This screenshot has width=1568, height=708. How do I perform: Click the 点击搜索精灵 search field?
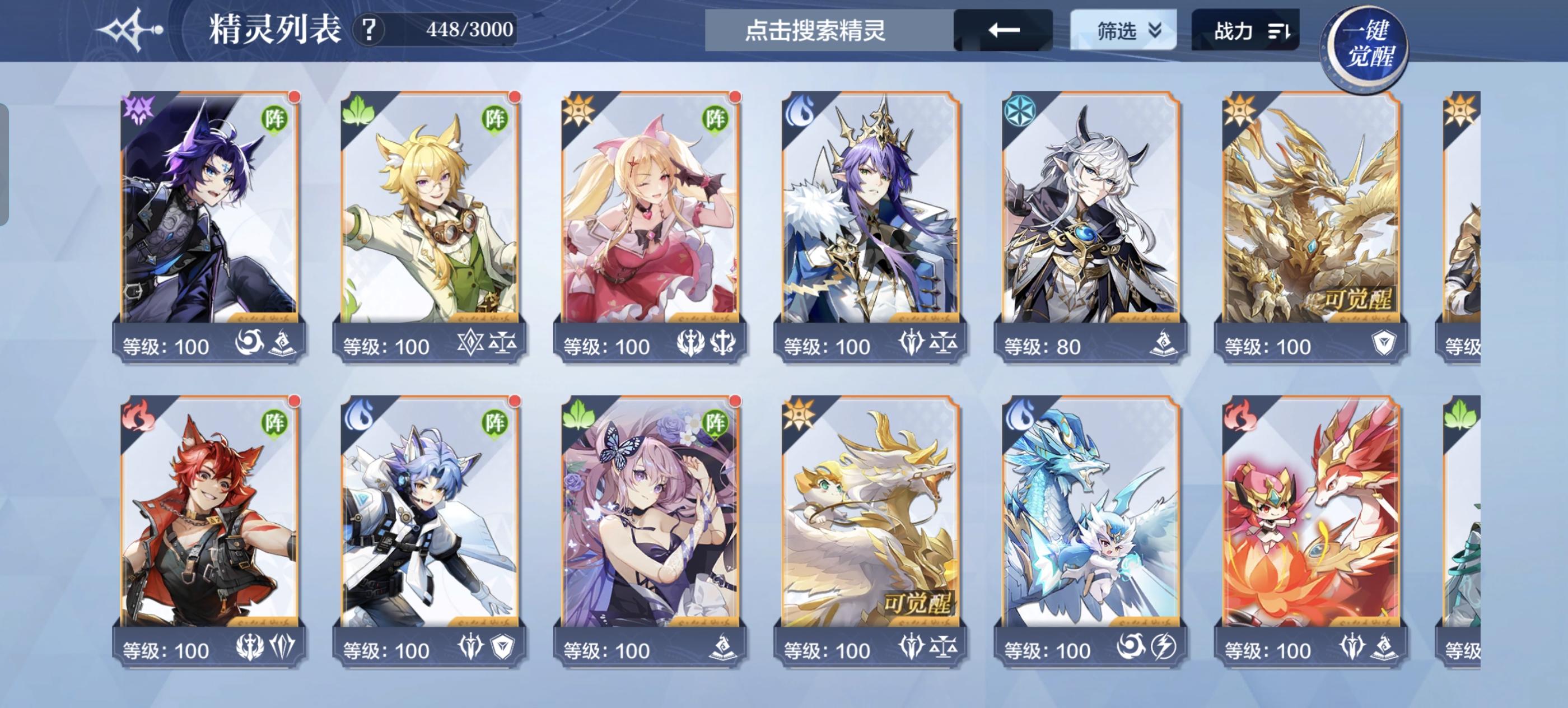[829, 30]
